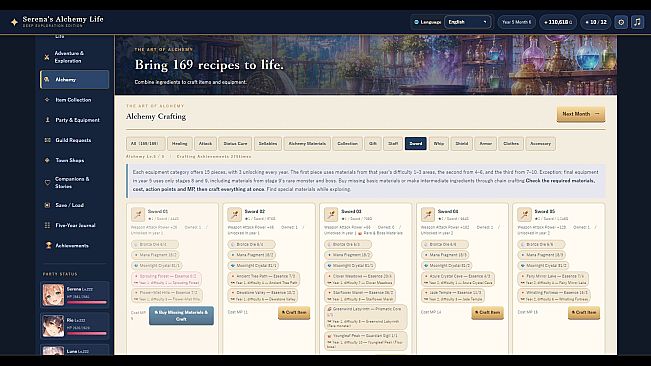Select the Accessory filter tab

tap(541, 144)
